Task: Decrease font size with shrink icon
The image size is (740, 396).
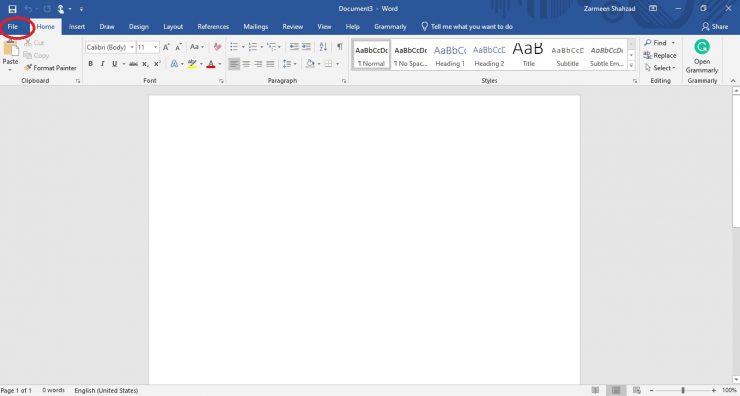Action: [178, 47]
